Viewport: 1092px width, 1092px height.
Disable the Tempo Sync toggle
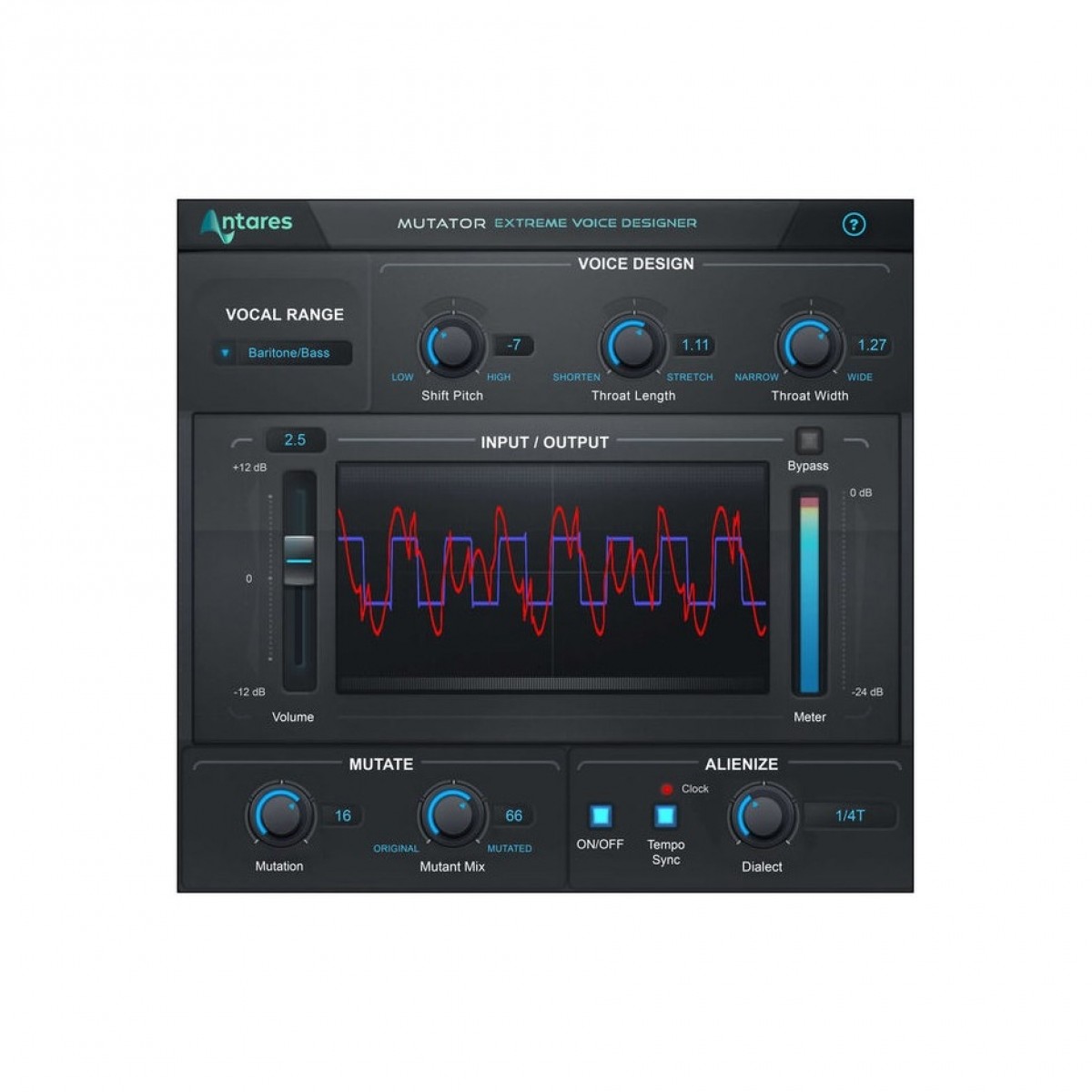(665, 815)
